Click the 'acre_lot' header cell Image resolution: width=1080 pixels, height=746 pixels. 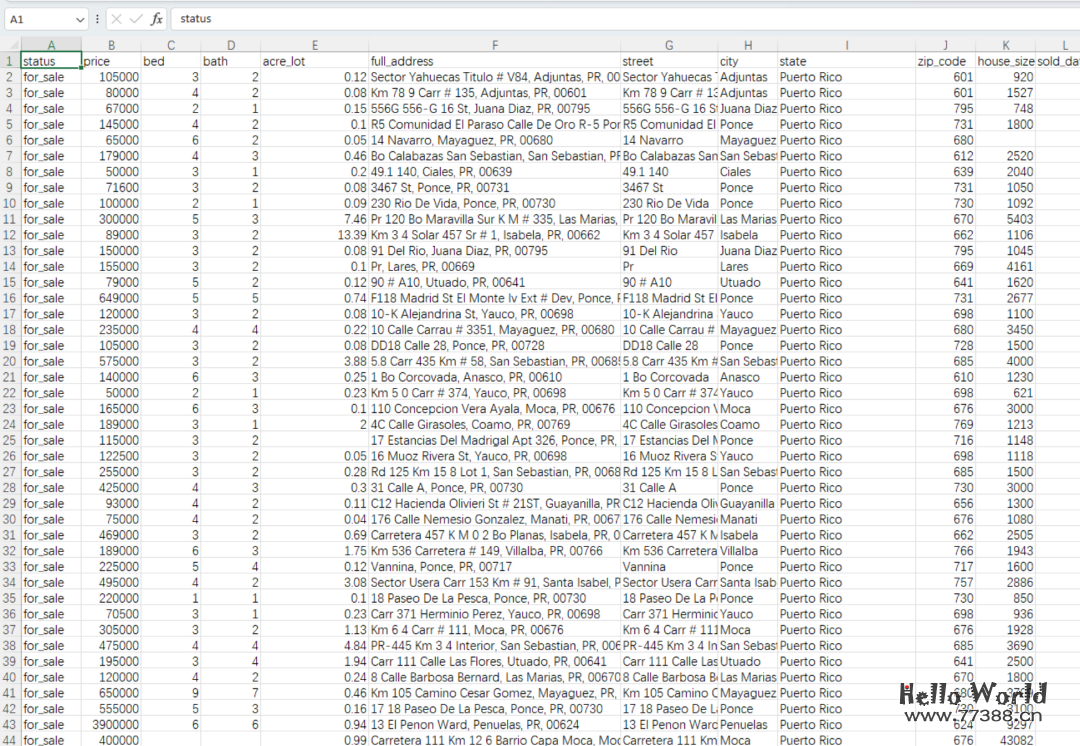(314, 61)
